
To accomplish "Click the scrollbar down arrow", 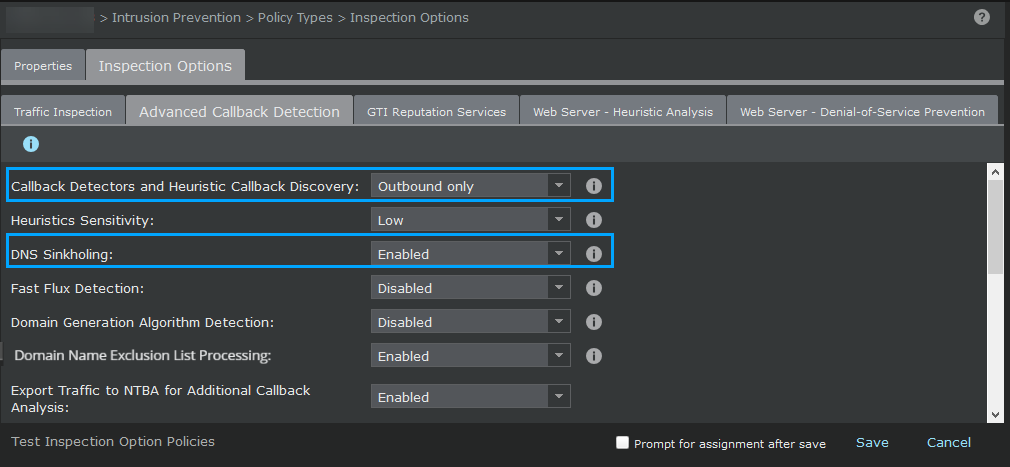I will click(995, 415).
